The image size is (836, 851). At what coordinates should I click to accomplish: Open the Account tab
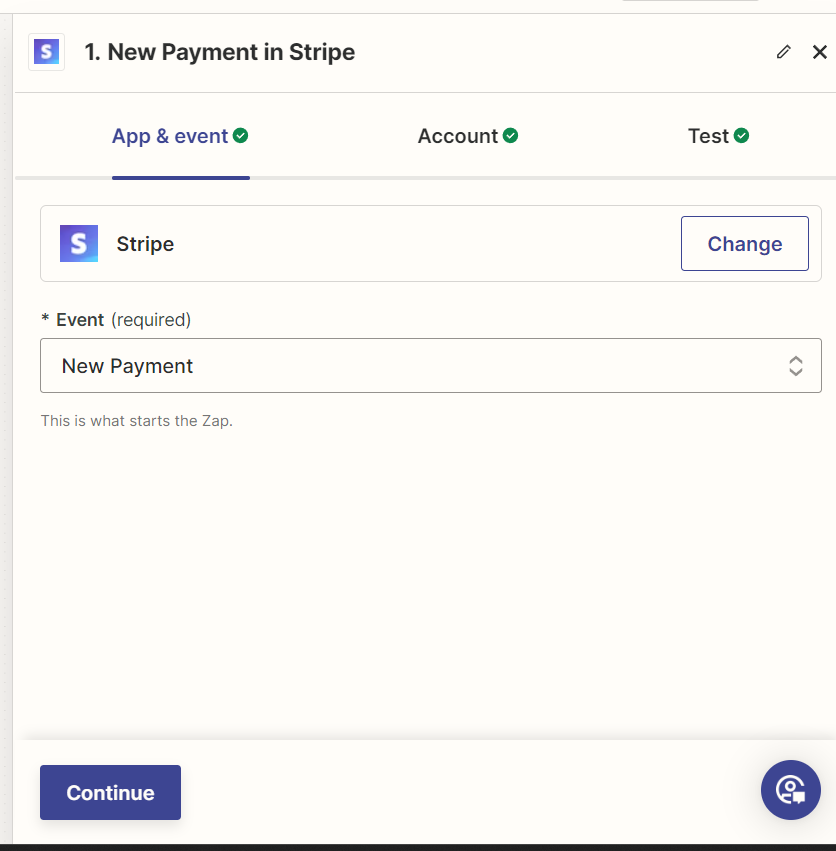point(457,136)
